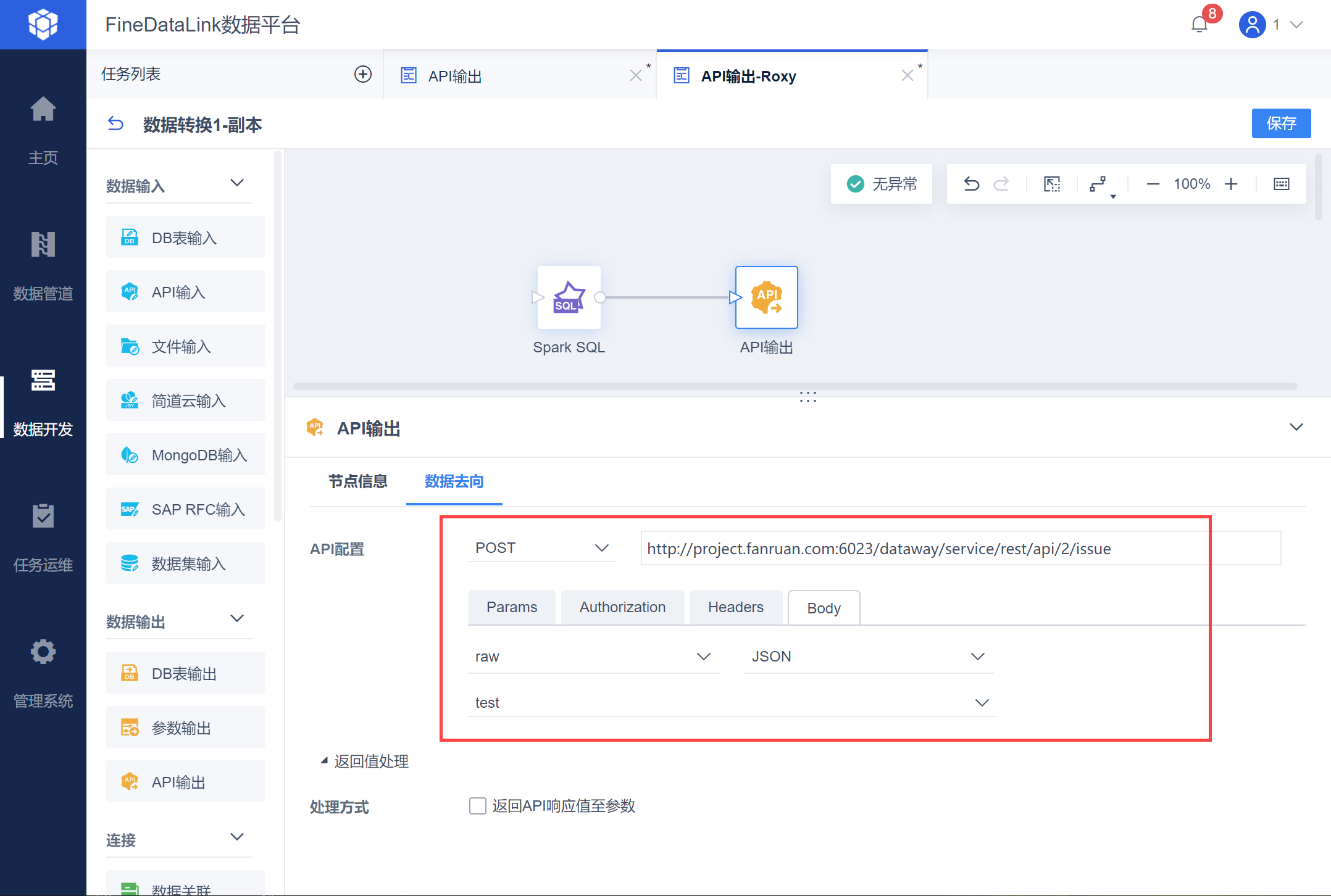Image resolution: width=1331 pixels, height=896 pixels.
Task: Open the add new task plus icon
Action: [x=363, y=75]
